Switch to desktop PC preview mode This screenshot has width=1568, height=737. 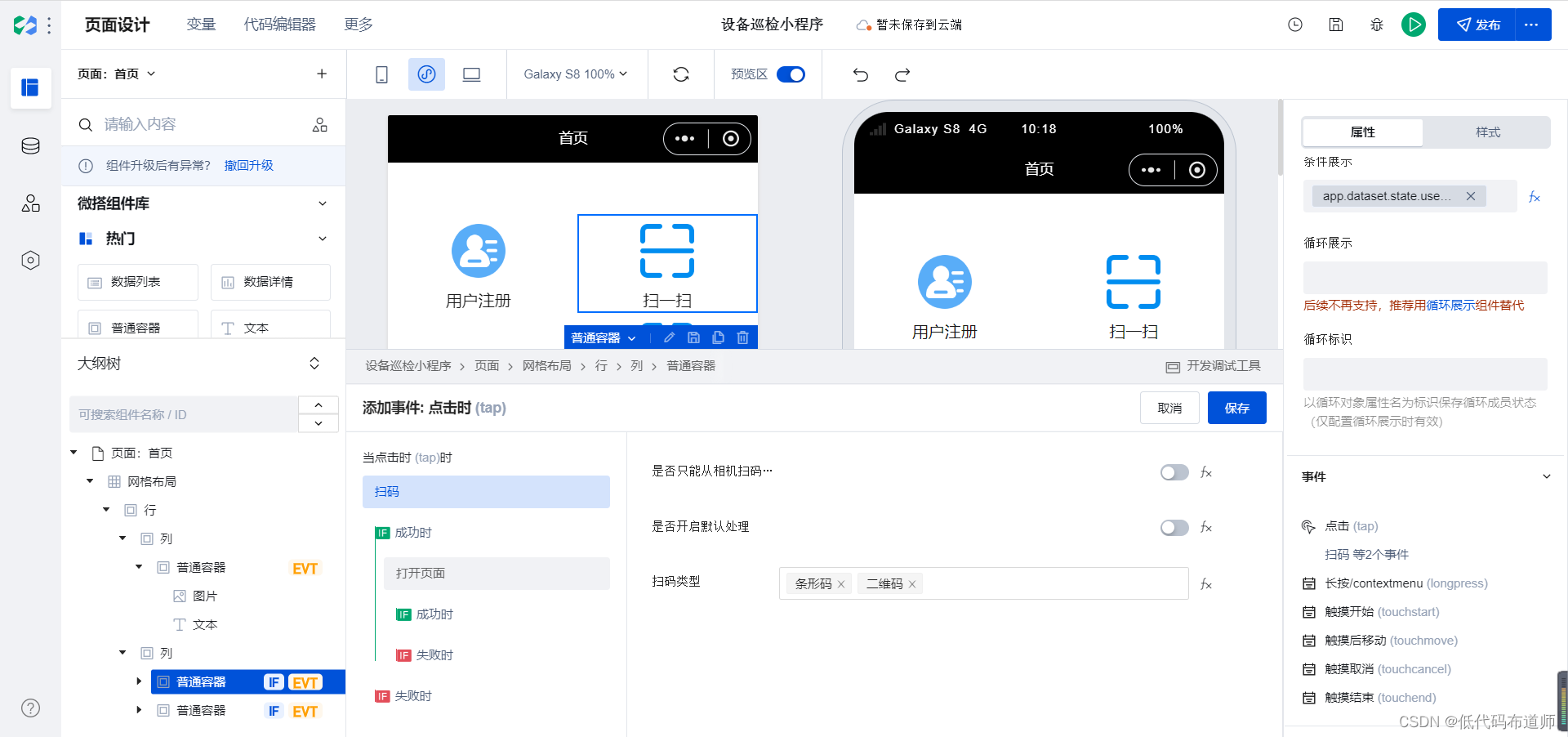[x=471, y=74]
